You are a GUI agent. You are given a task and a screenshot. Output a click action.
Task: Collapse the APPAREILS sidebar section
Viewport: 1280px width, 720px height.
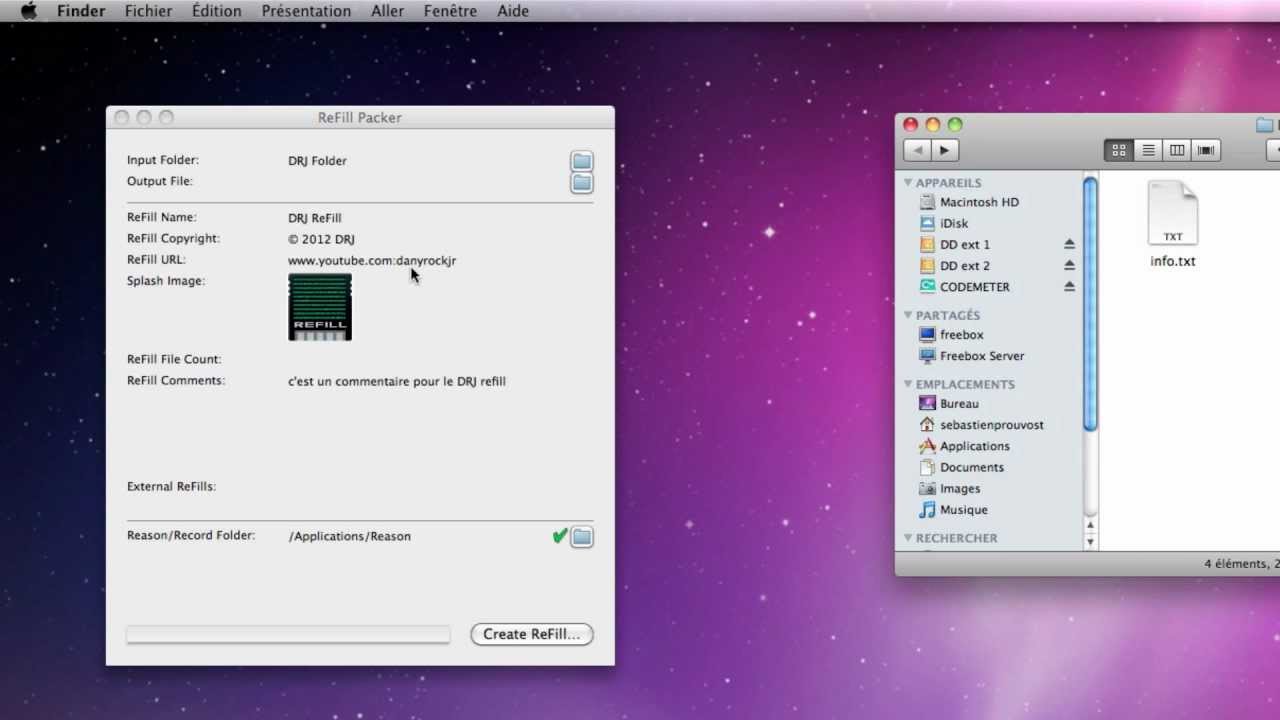(909, 183)
